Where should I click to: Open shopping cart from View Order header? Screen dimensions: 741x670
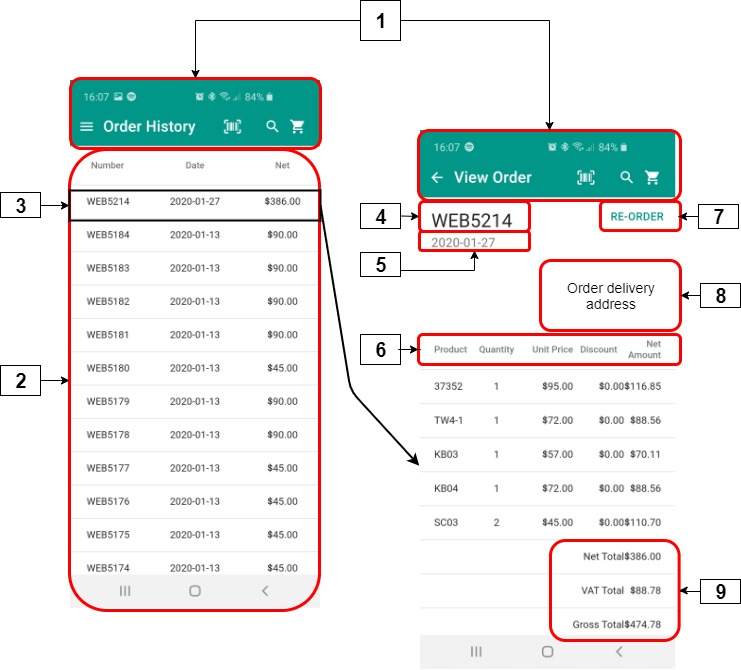tap(653, 177)
